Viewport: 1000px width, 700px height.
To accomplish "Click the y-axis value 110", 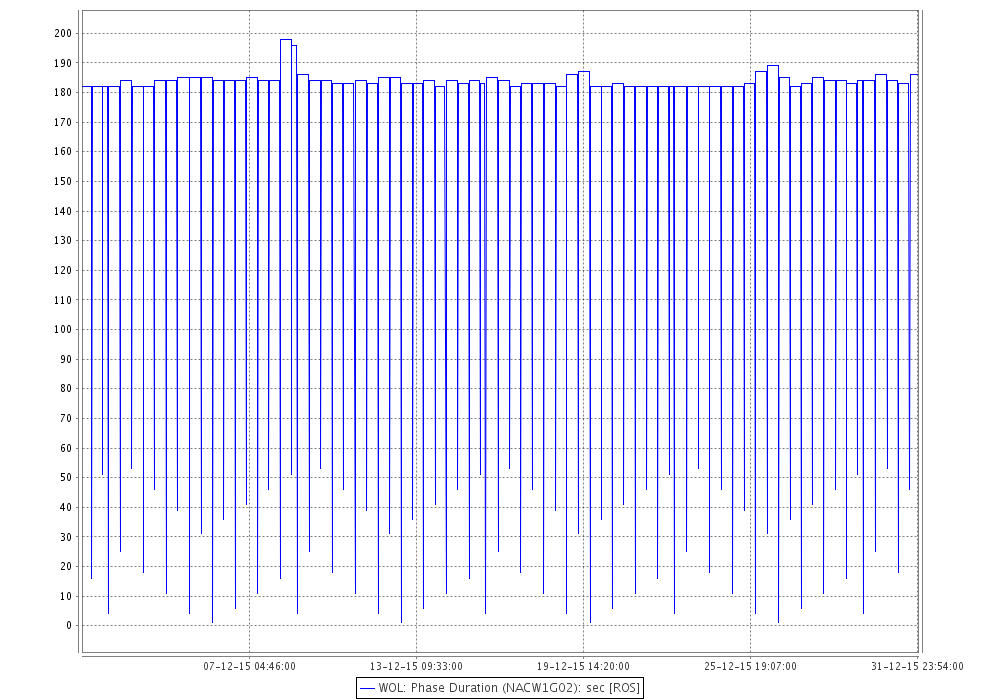I will coord(63,300).
